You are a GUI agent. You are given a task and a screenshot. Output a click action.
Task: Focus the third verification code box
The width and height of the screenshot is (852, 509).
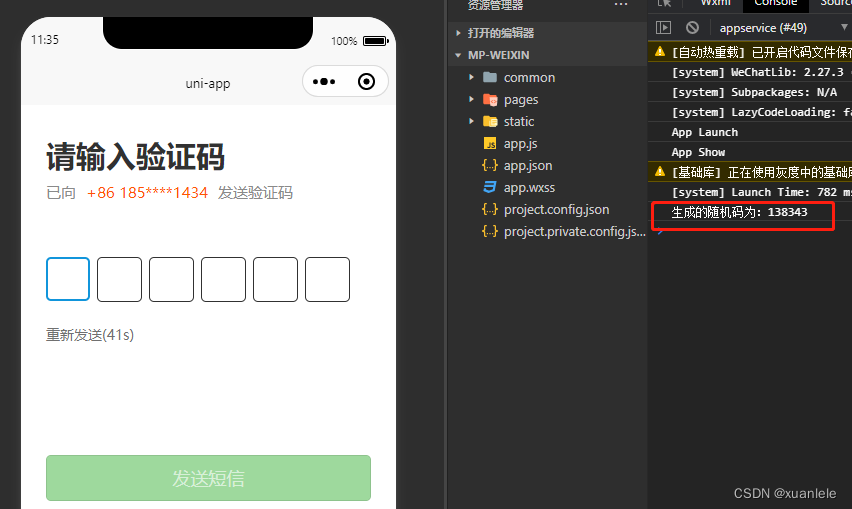tap(171, 279)
